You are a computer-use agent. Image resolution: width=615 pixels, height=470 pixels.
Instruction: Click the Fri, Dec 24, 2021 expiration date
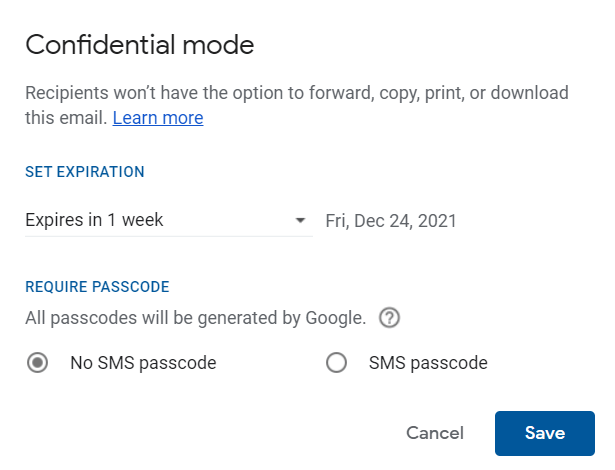(391, 221)
